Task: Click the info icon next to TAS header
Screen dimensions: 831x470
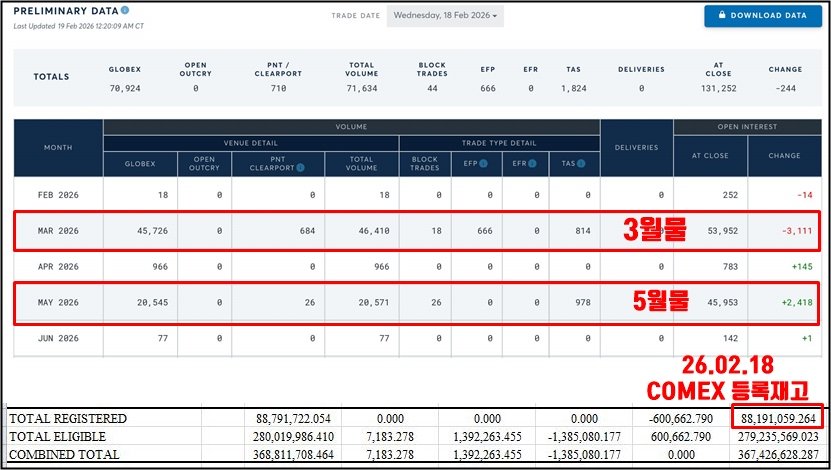Action: (581, 163)
